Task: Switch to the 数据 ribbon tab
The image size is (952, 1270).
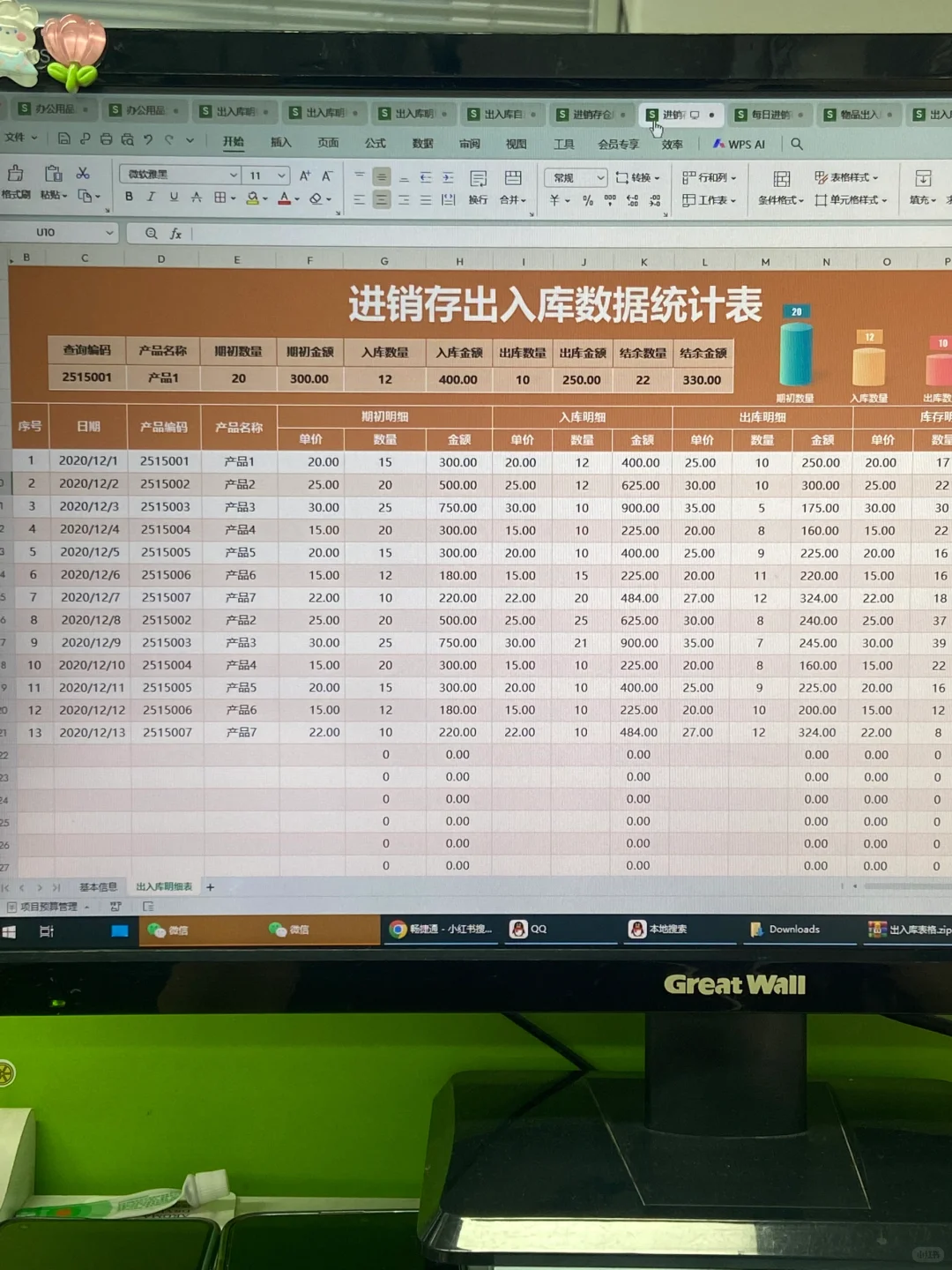Action: tap(422, 143)
